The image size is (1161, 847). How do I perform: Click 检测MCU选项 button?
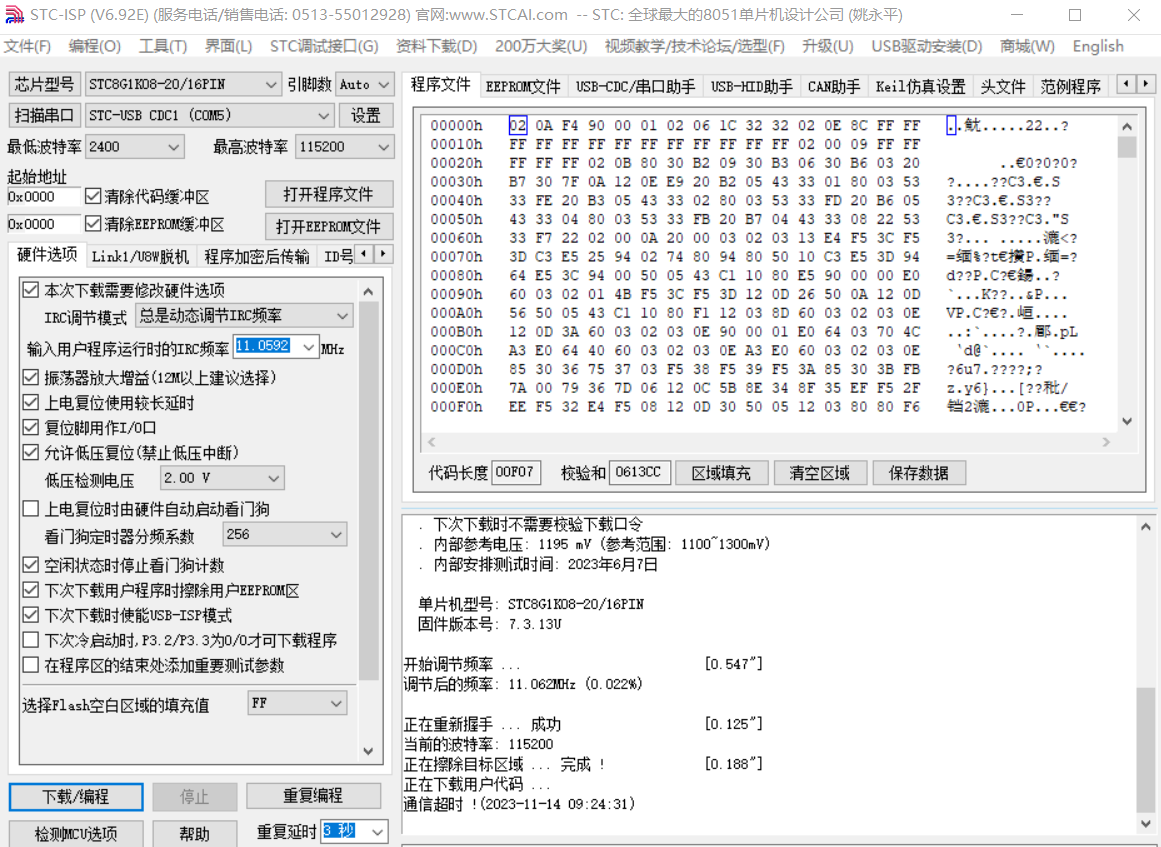coord(76,834)
